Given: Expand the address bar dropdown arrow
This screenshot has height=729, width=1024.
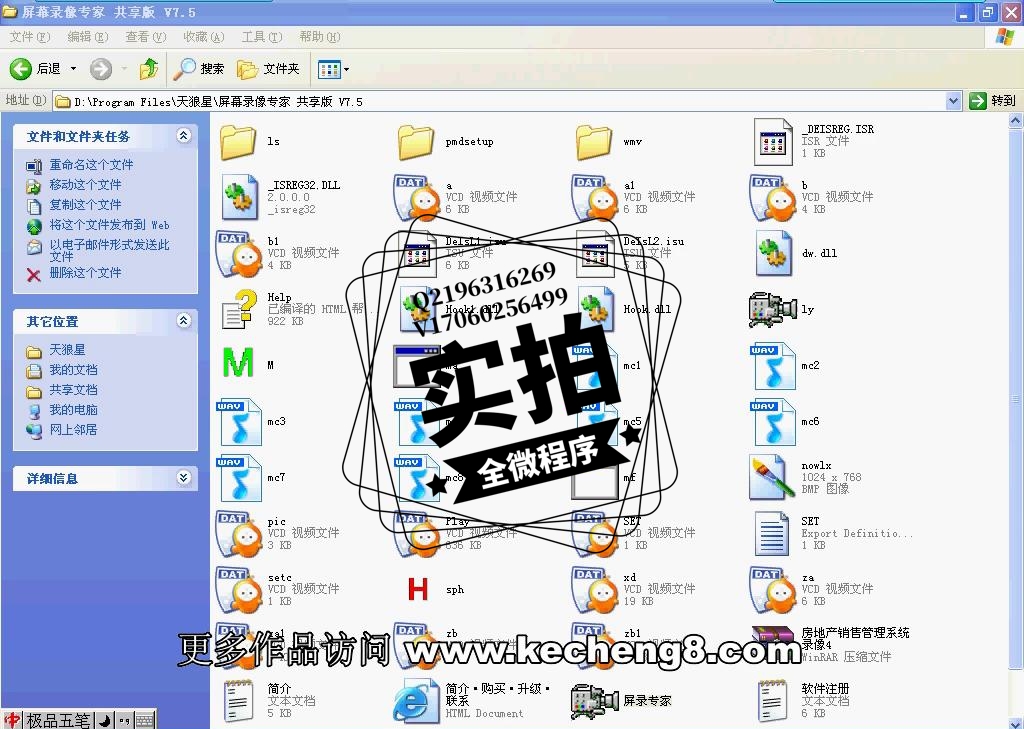Looking at the screenshot, I should 953,101.
